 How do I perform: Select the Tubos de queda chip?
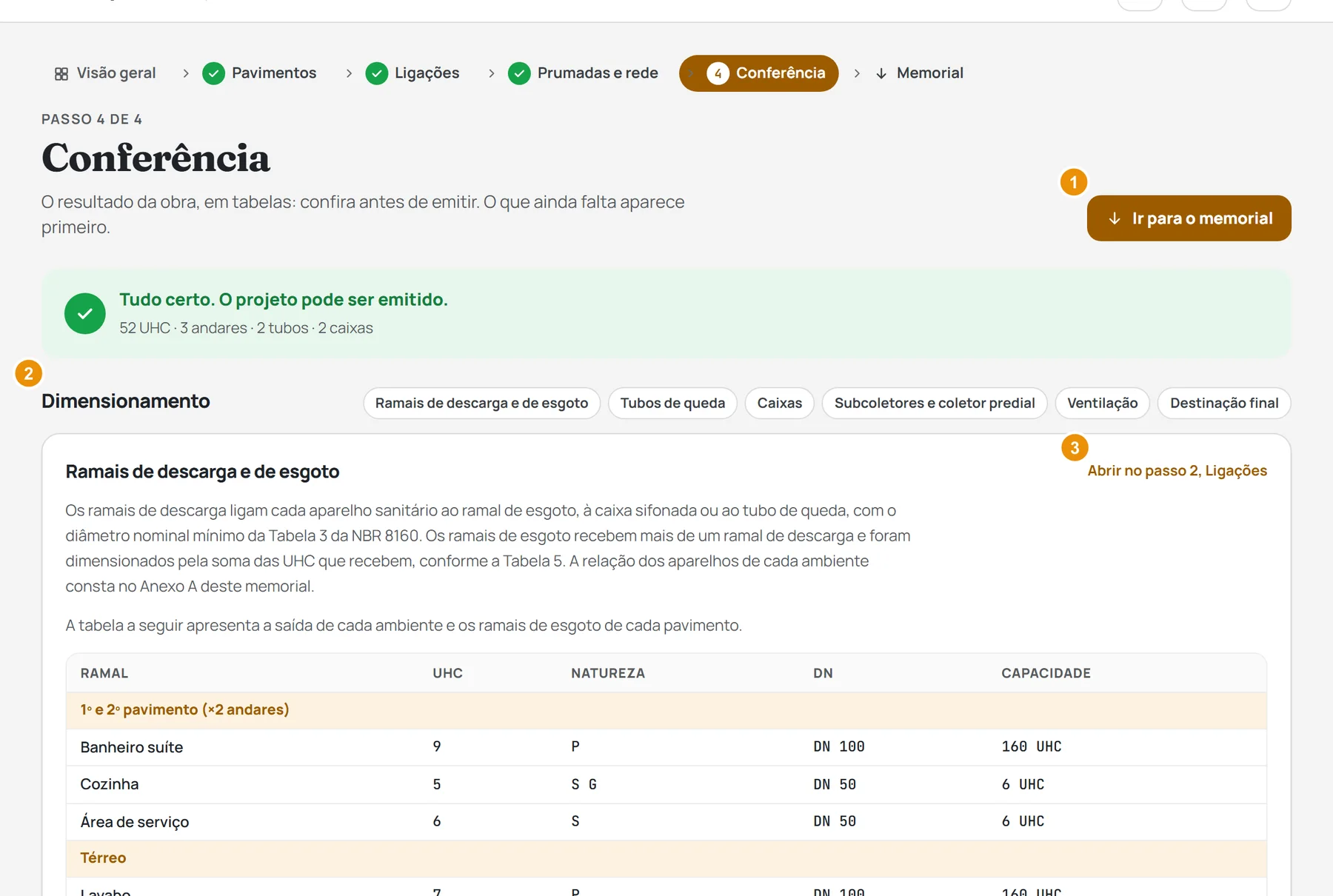(672, 404)
